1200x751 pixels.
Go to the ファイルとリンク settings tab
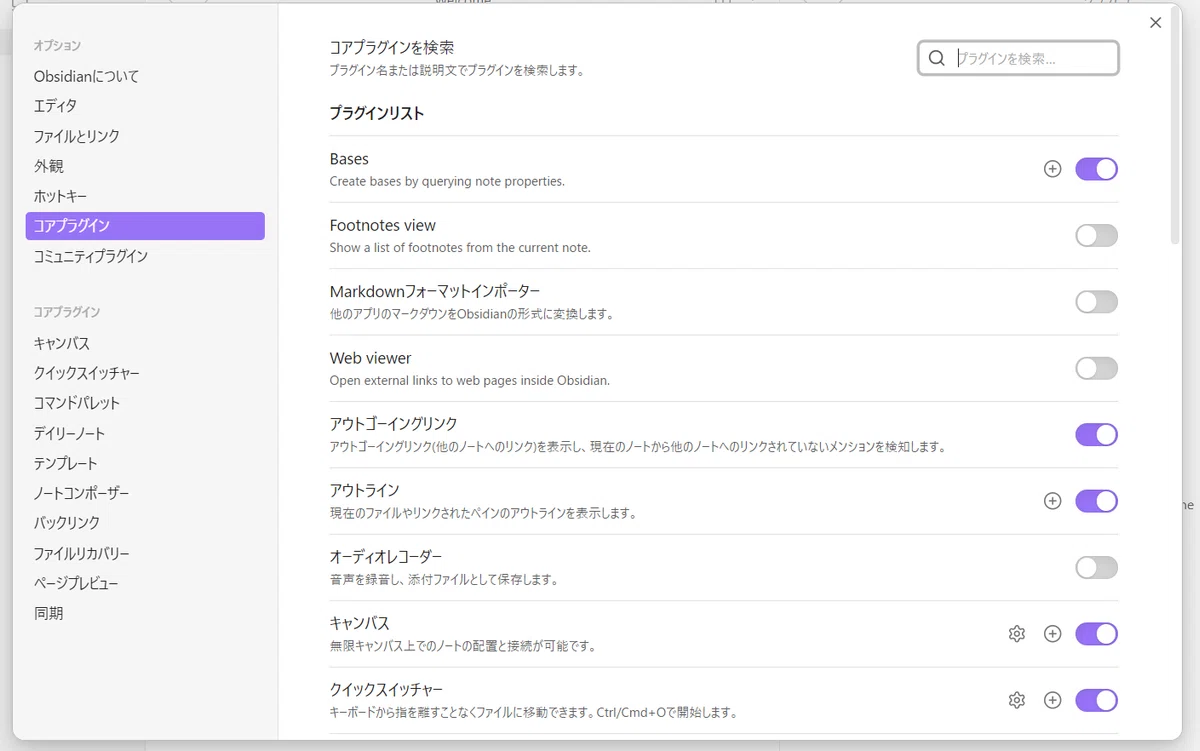tap(145, 136)
